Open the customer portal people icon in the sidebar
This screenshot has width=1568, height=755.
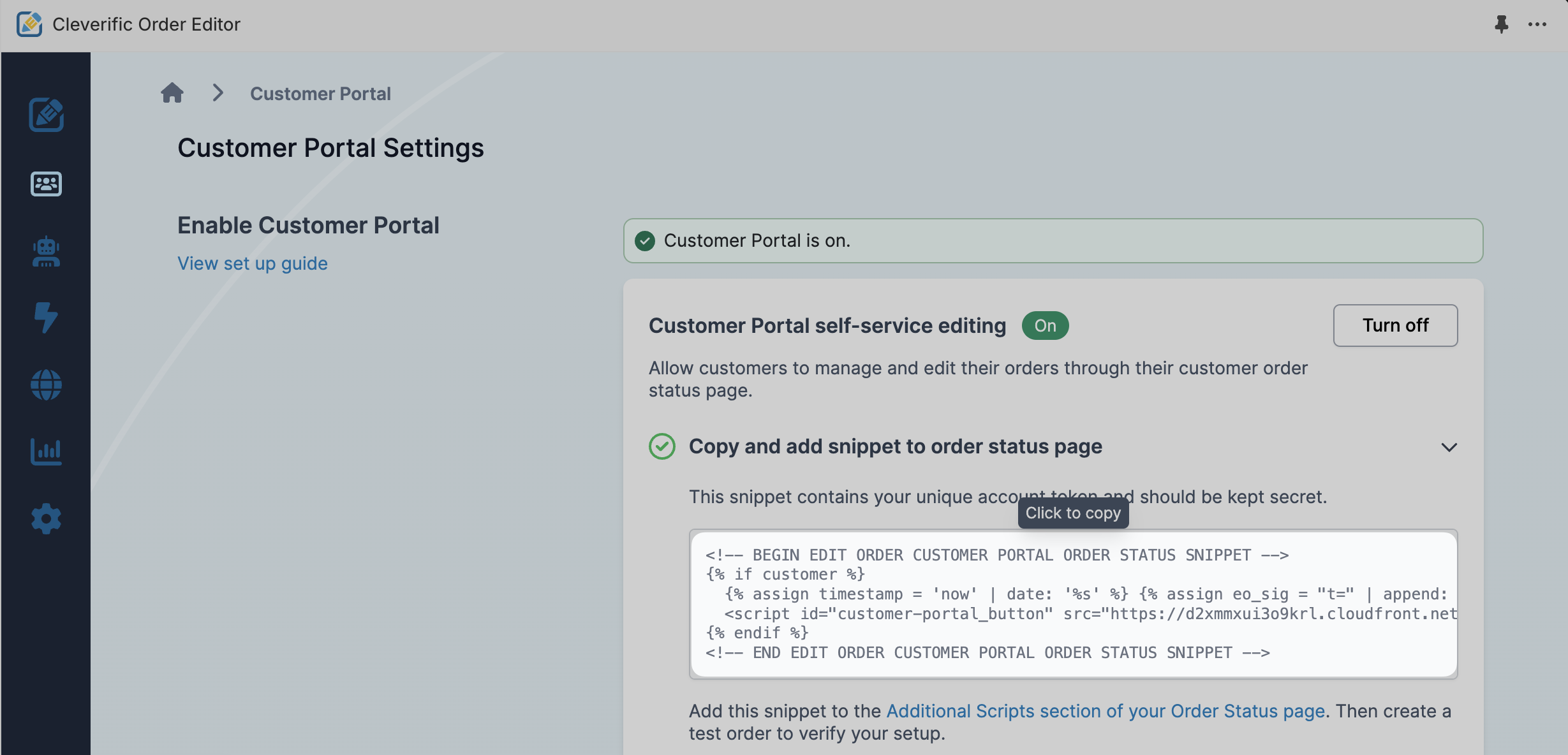pos(46,184)
